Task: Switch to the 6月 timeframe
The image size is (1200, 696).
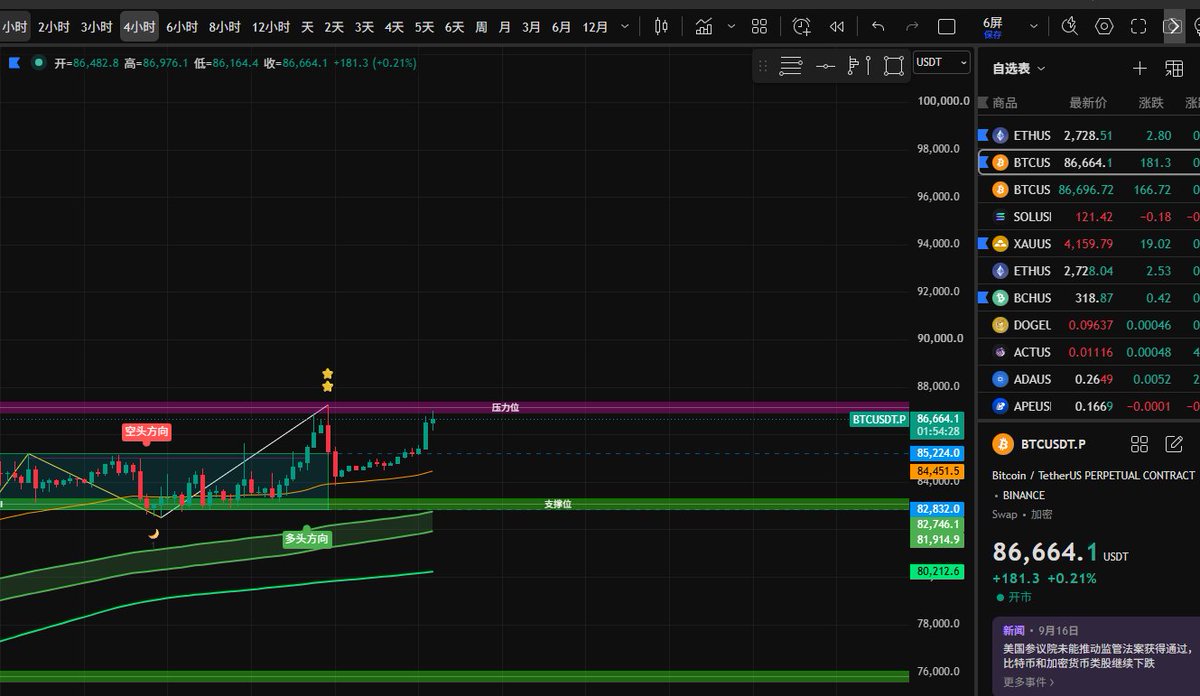Action: point(562,27)
